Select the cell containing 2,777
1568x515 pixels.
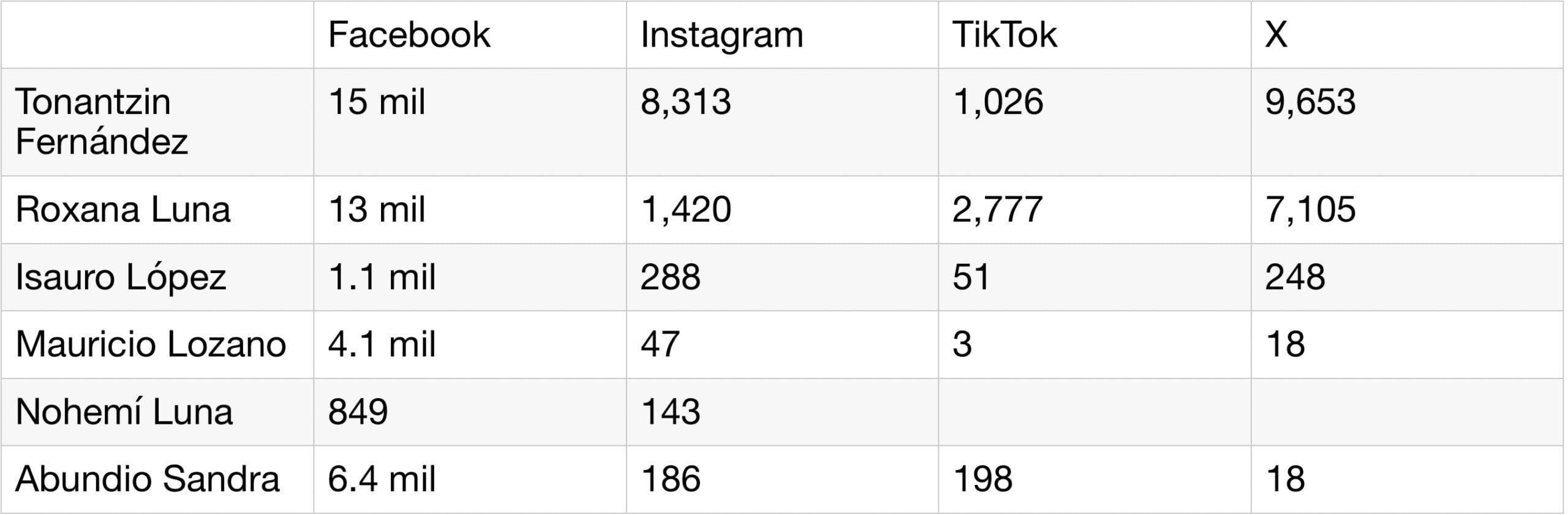(x=1095, y=210)
